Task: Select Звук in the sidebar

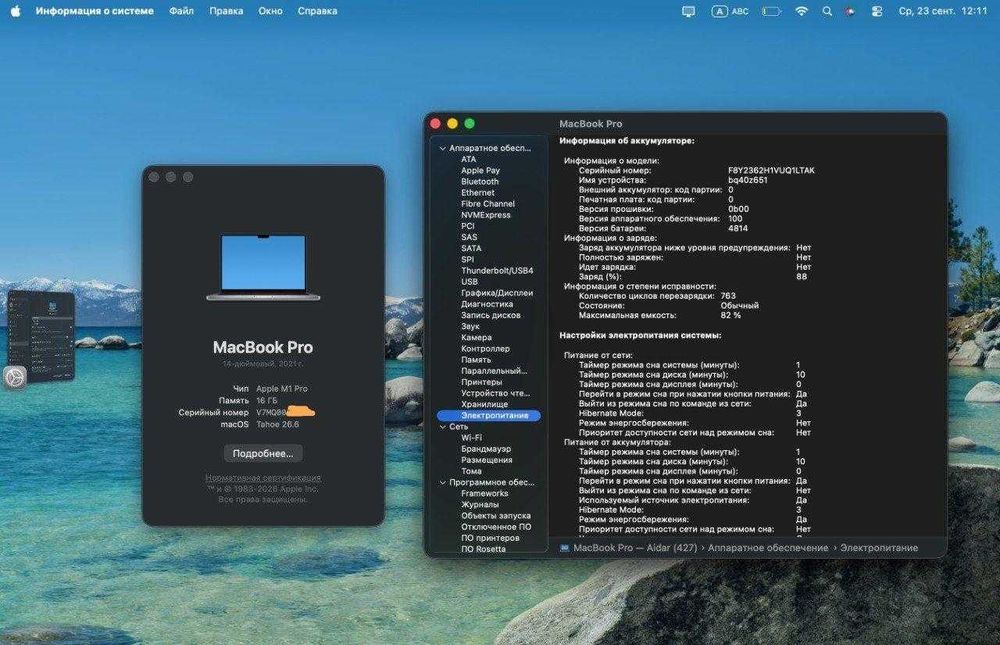Action: pos(470,326)
